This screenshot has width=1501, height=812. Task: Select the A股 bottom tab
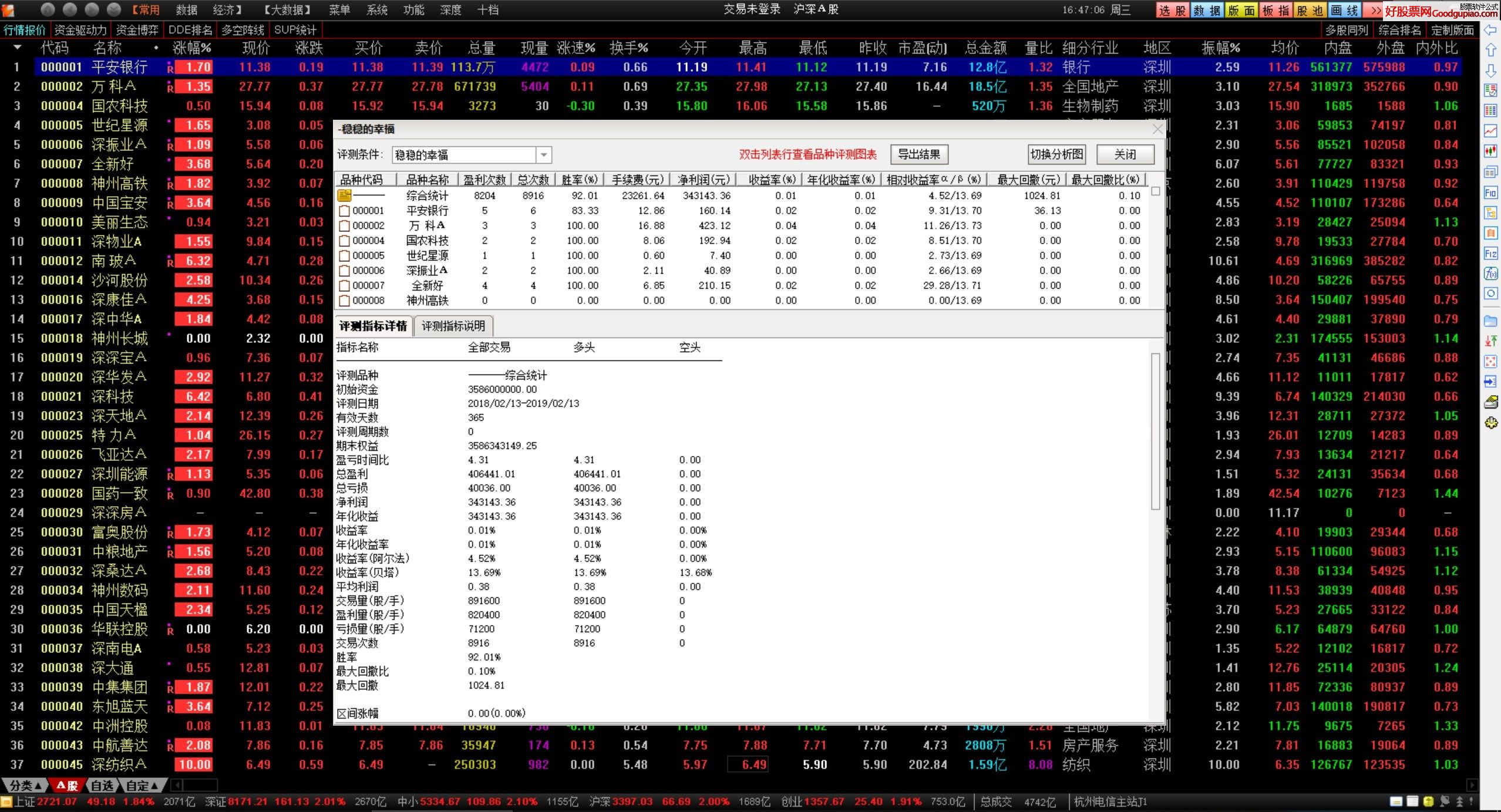(66, 786)
